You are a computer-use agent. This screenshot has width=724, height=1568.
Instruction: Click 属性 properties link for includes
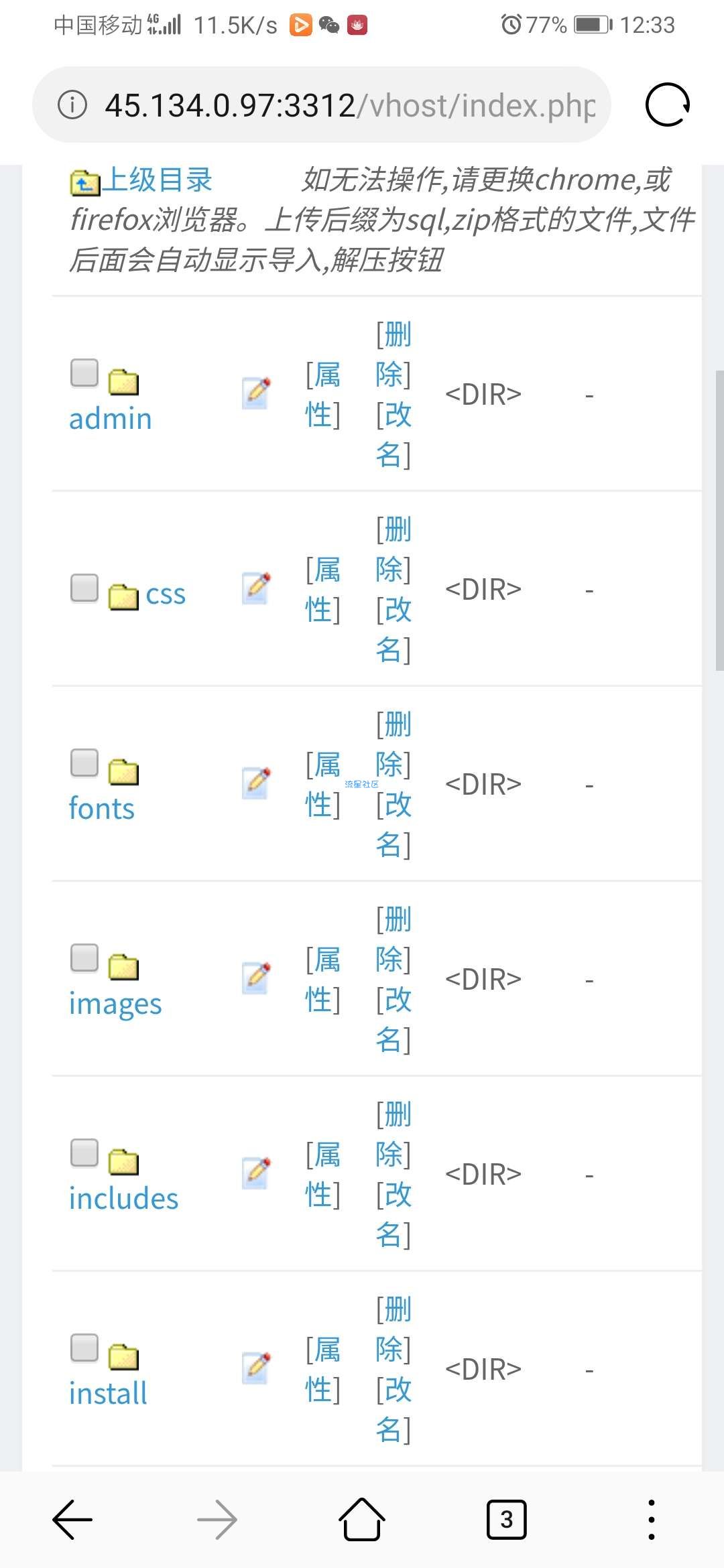323,1174
